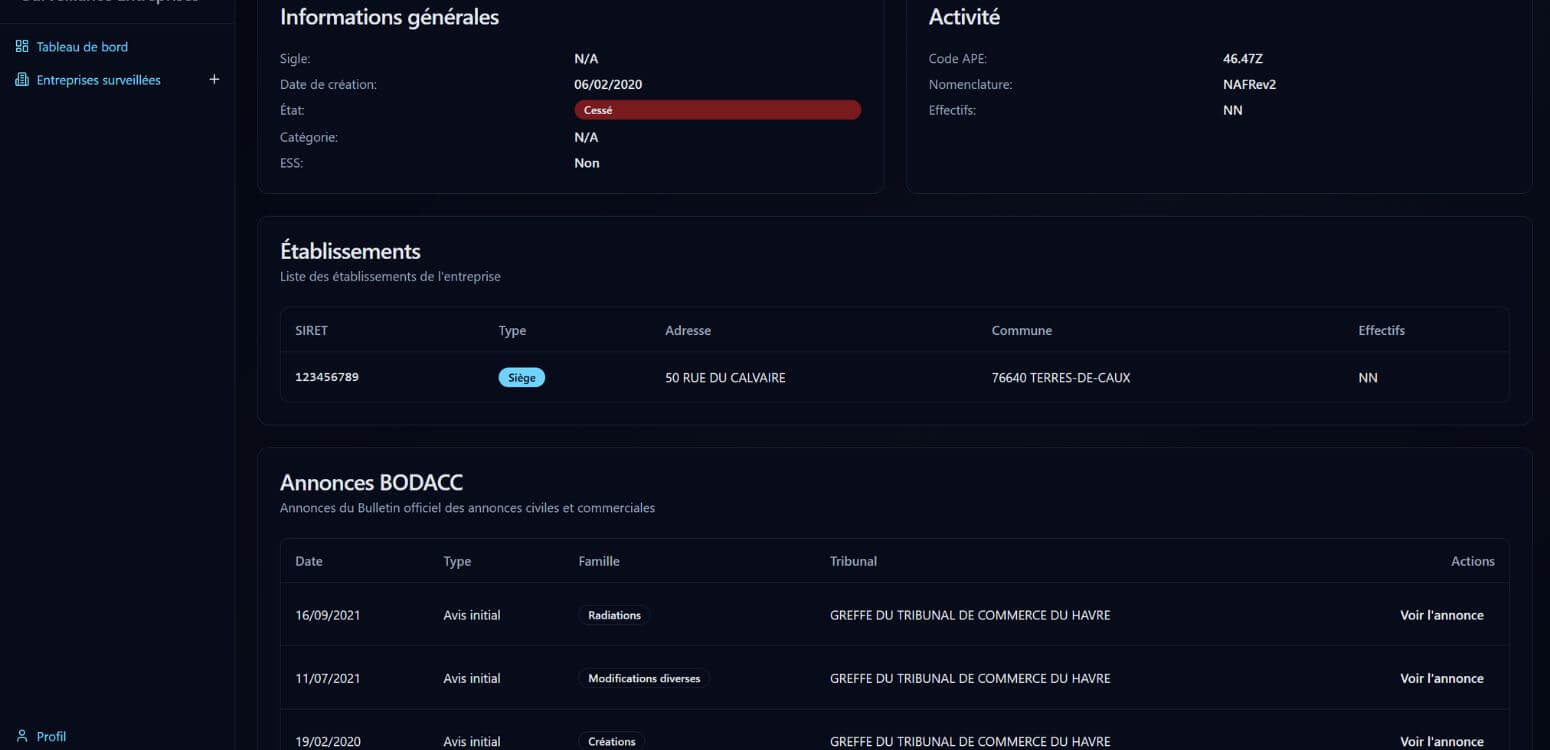
Task: Click the Famille column header
Action: 599,561
